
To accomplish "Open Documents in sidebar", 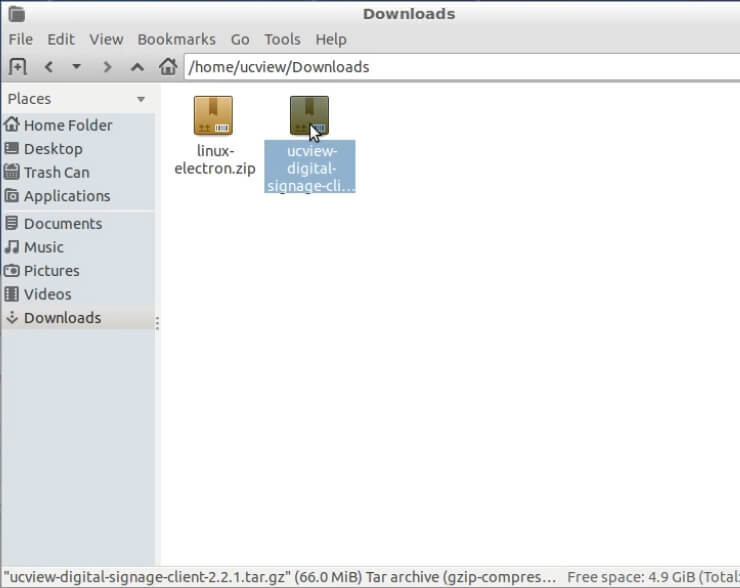I will pyautogui.click(x=78, y=223).
